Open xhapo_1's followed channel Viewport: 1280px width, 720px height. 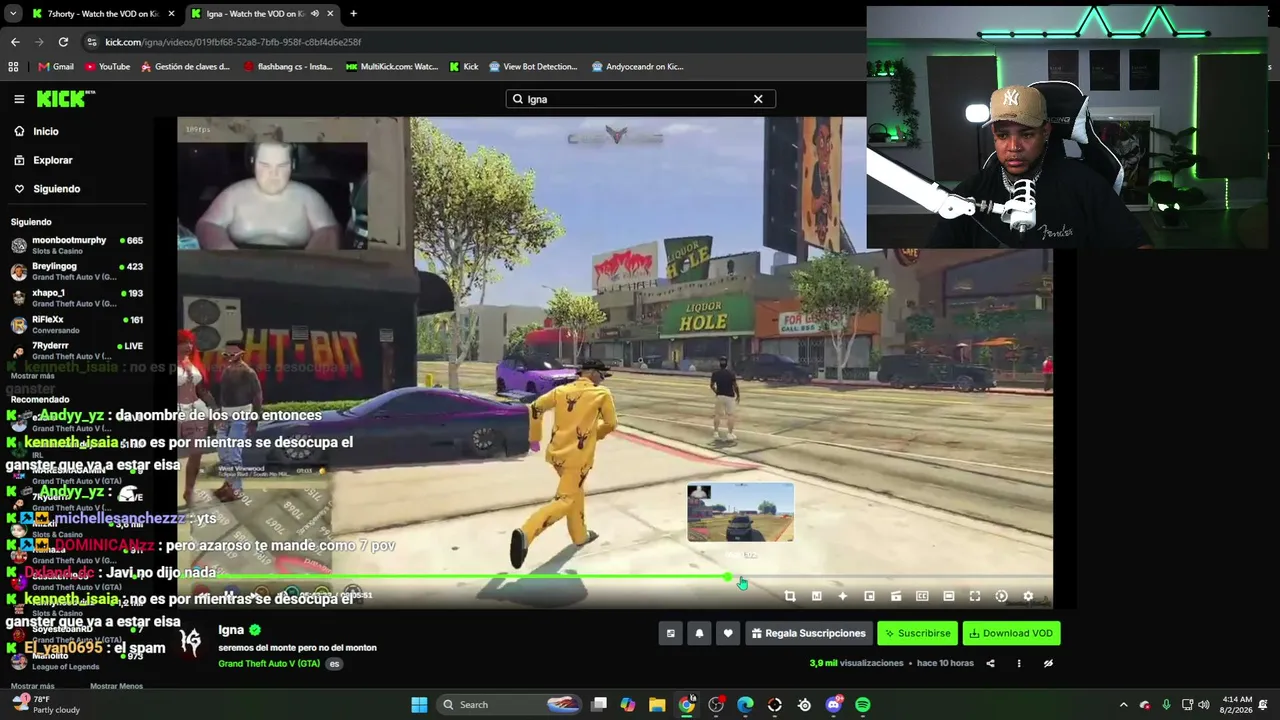(x=77, y=298)
